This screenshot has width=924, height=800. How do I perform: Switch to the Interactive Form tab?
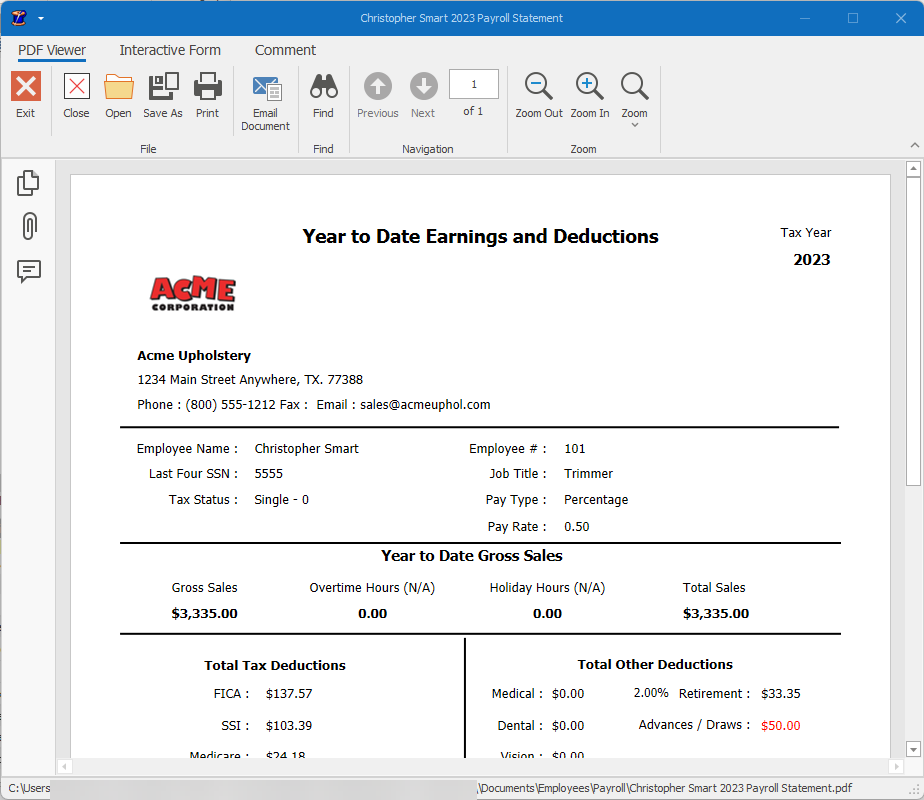[170, 50]
